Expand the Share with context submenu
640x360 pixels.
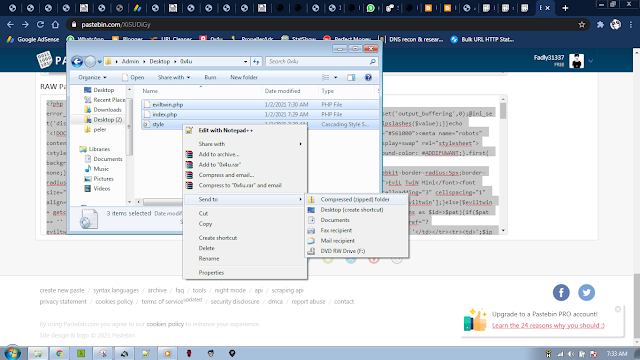[x=245, y=144]
